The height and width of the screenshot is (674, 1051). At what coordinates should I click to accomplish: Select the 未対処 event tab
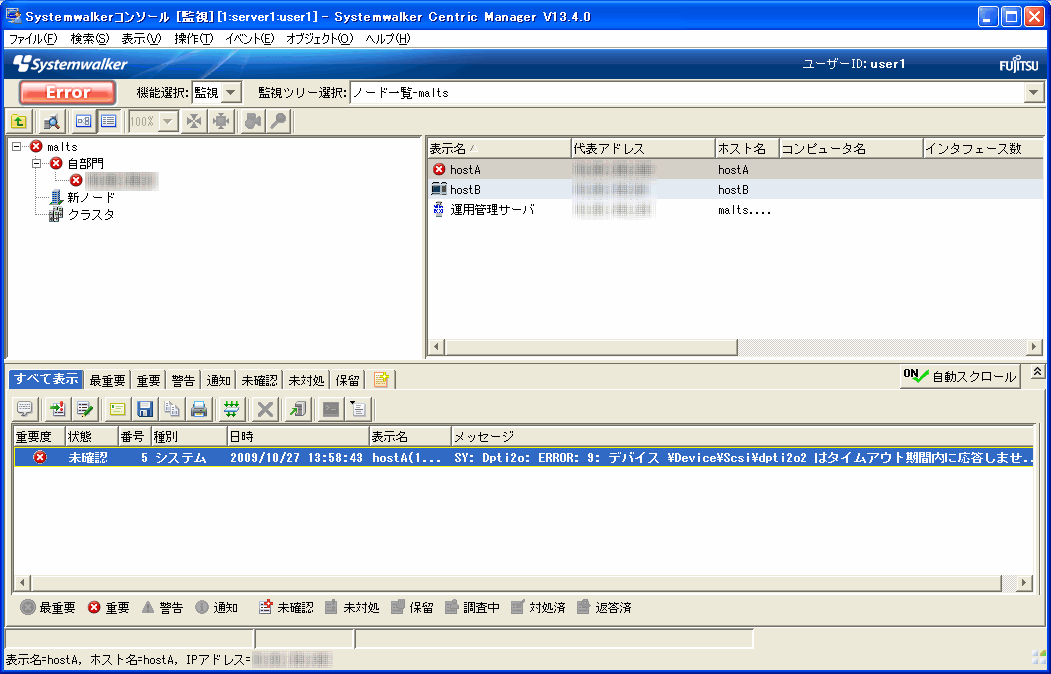[x=306, y=381]
